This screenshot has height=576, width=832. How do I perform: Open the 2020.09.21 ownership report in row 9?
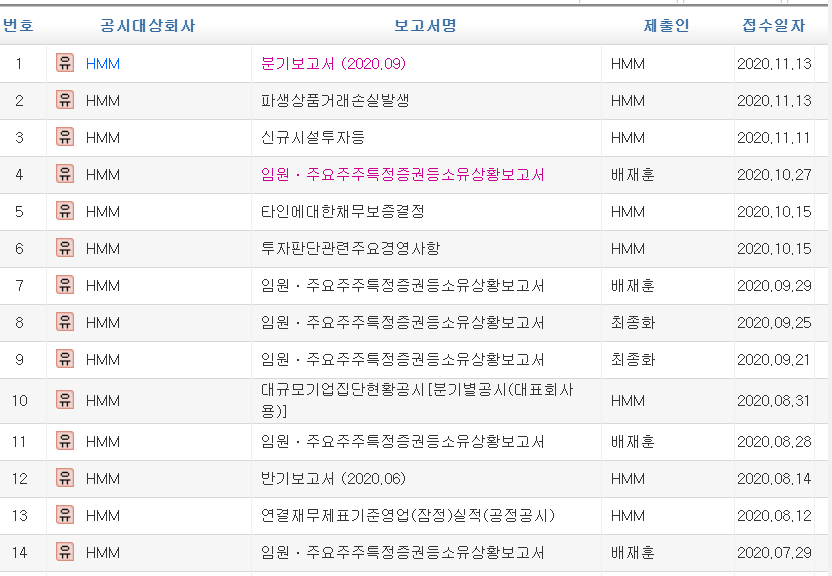click(402, 360)
